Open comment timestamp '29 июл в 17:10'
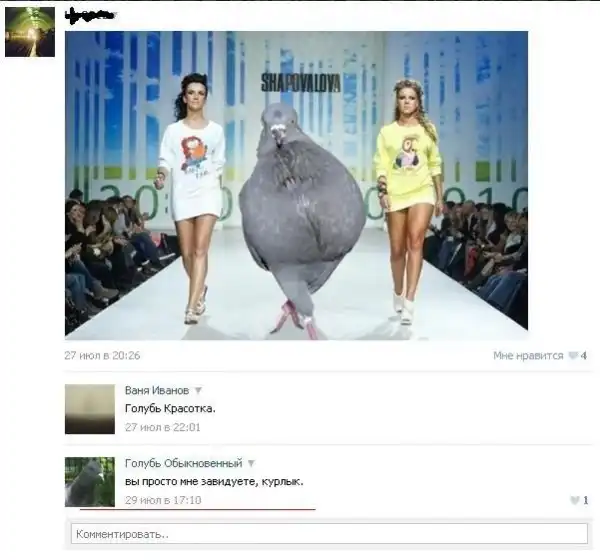This screenshot has width=600, height=560. [x=162, y=500]
